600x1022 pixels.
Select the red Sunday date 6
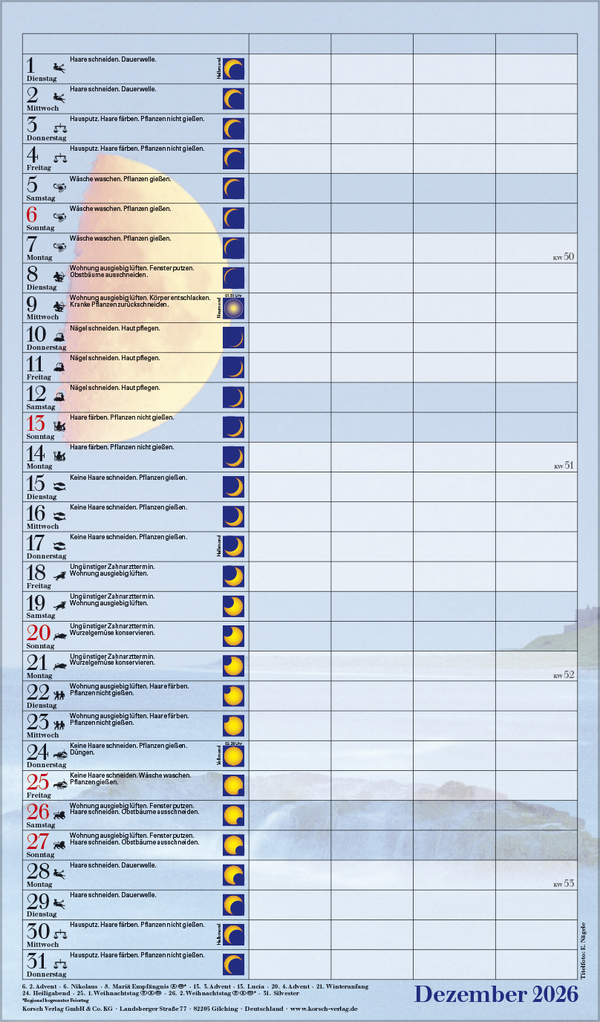32,215
